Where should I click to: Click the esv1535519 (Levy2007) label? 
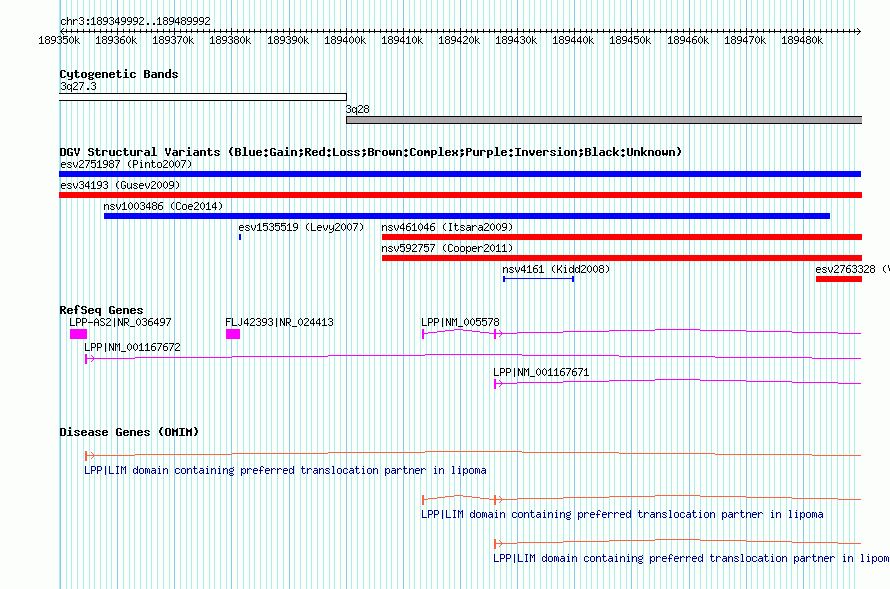[301, 228]
